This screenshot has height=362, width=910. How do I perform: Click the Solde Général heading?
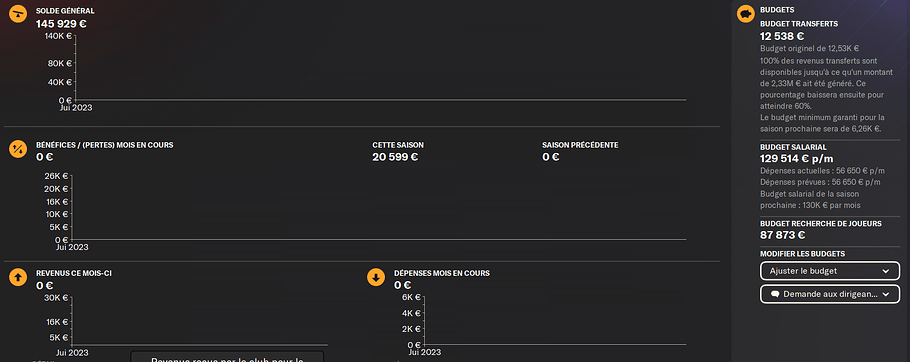point(65,11)
